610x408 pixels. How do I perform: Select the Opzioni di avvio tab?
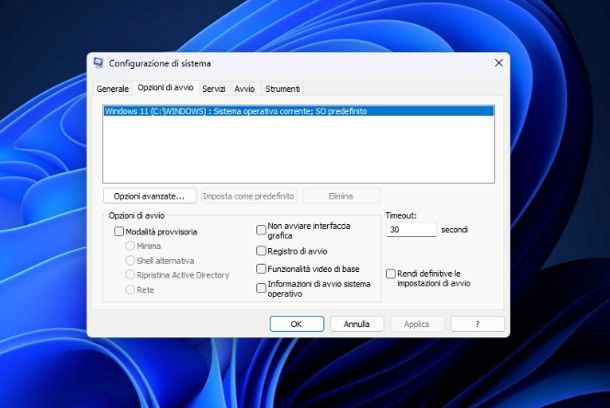[165, 88]
